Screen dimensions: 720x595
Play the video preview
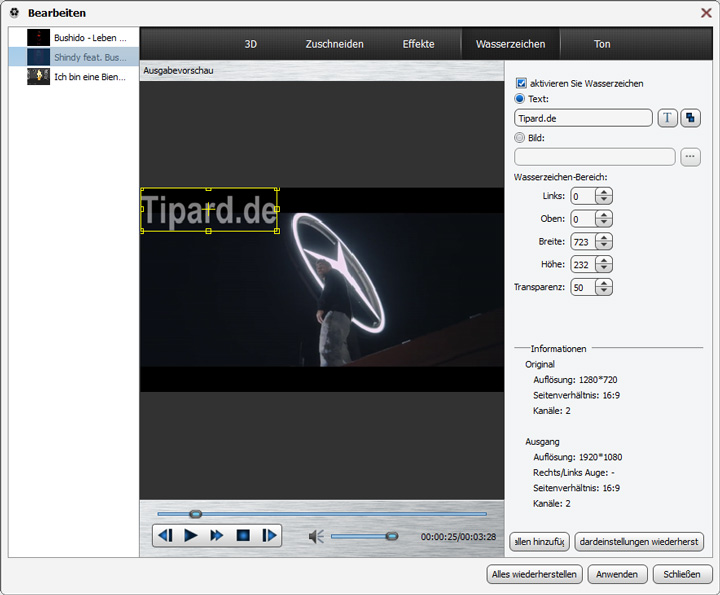(x=191, y=535)
